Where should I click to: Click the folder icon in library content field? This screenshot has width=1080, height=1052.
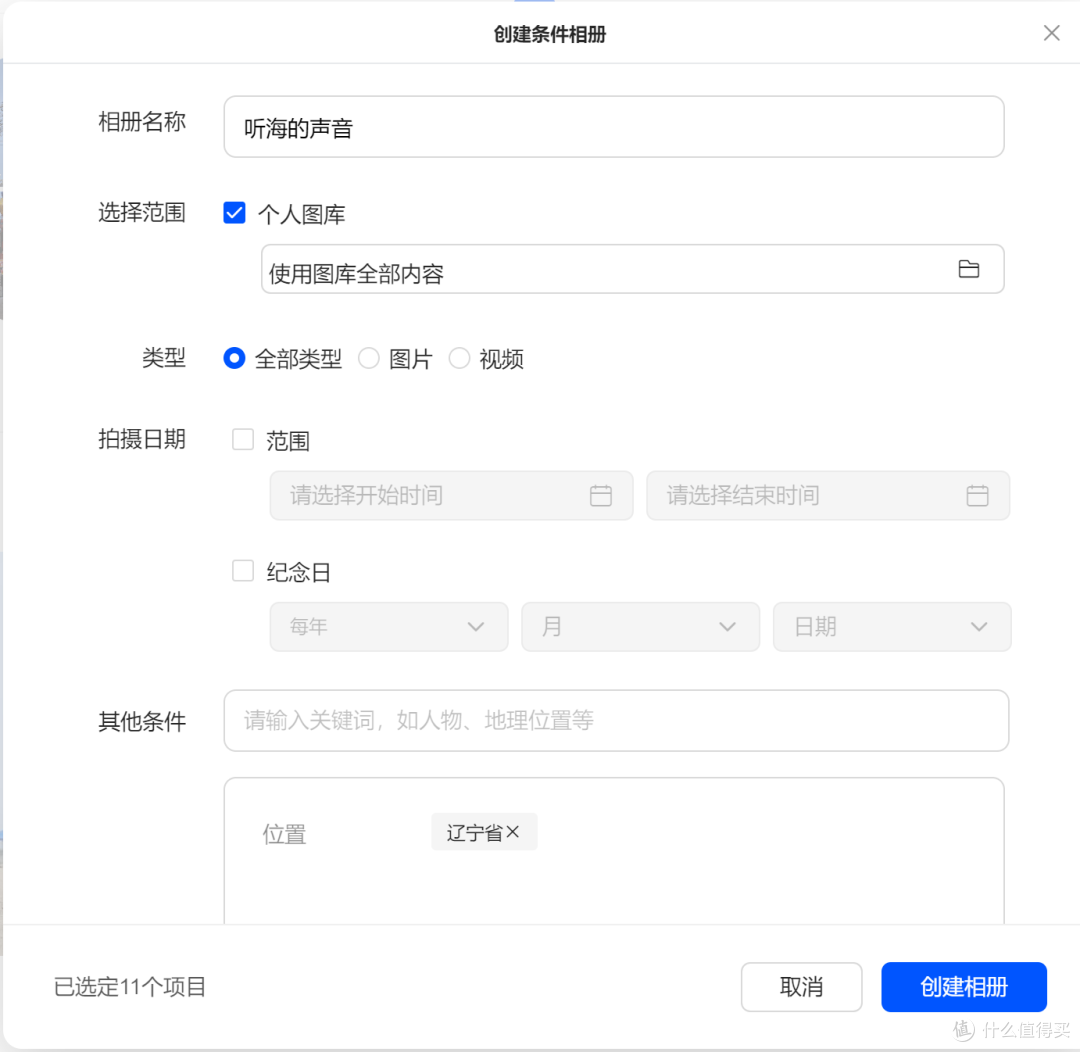click(x=968, y=269)
